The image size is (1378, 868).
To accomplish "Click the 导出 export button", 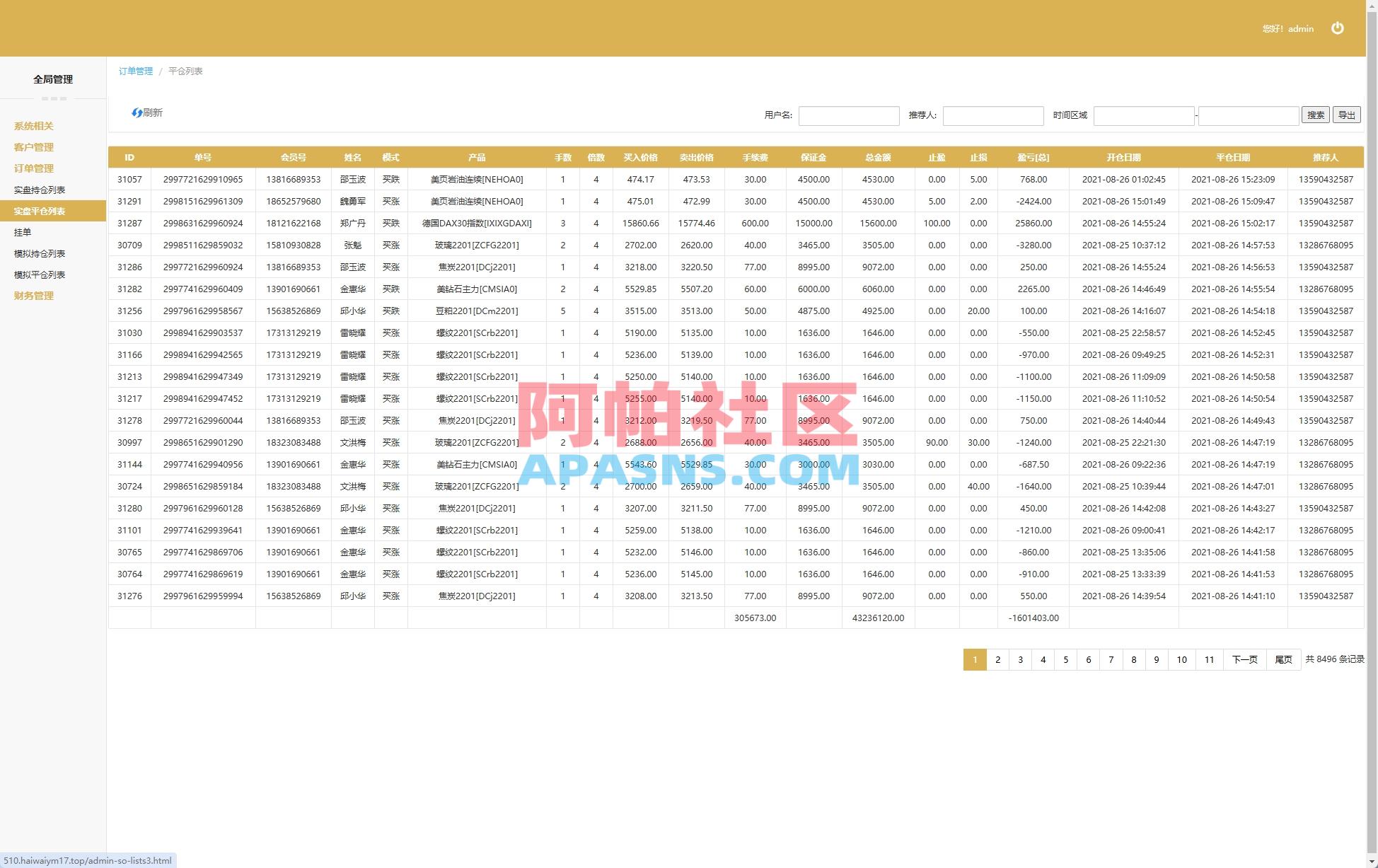I will (x=1346, y=115).
